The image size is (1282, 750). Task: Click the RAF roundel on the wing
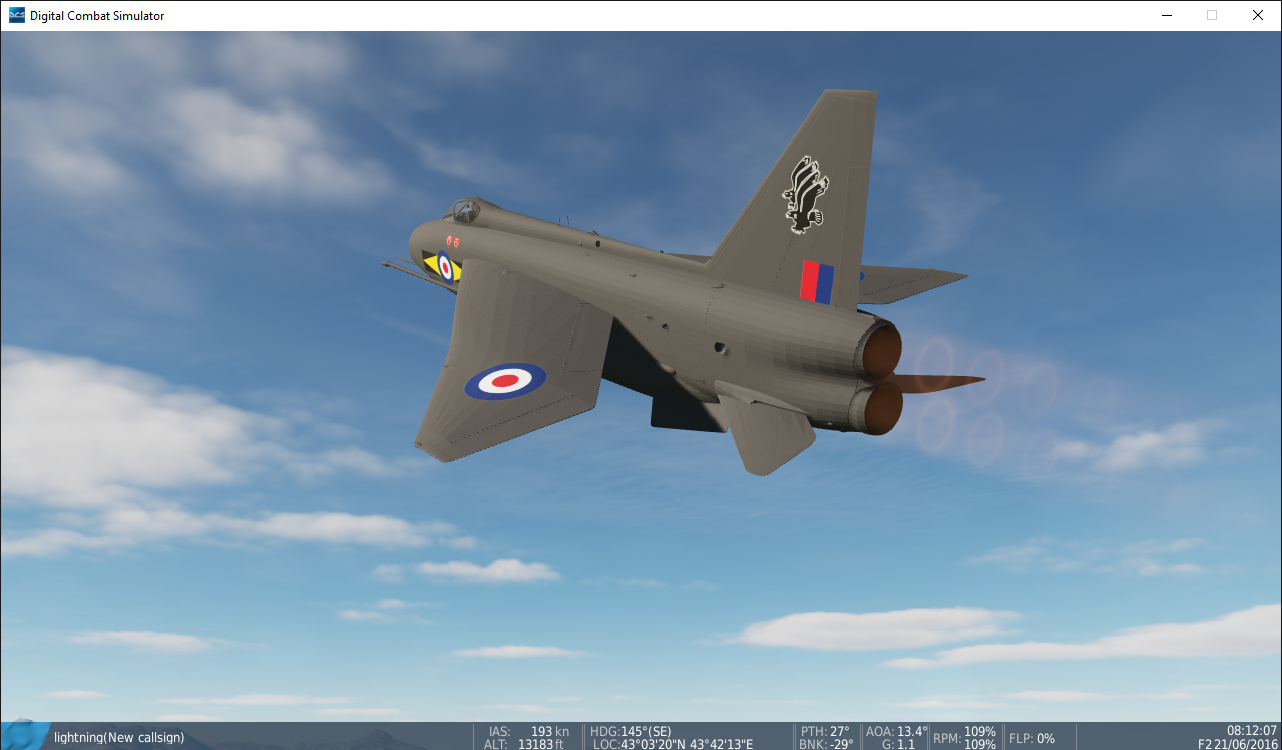pos(505,380)
